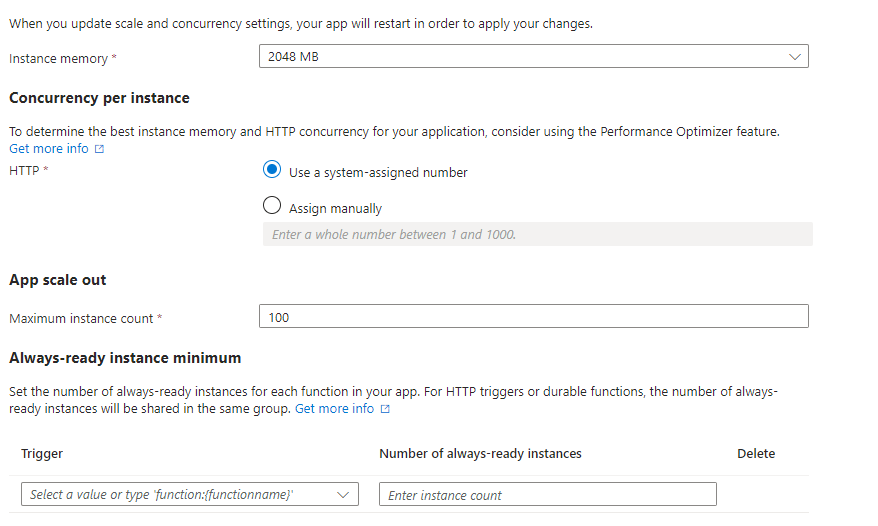Open the Instance memory dropdown
Viewport: 878px width, 526px height.
pyautogui.click(x=533, y=57)
